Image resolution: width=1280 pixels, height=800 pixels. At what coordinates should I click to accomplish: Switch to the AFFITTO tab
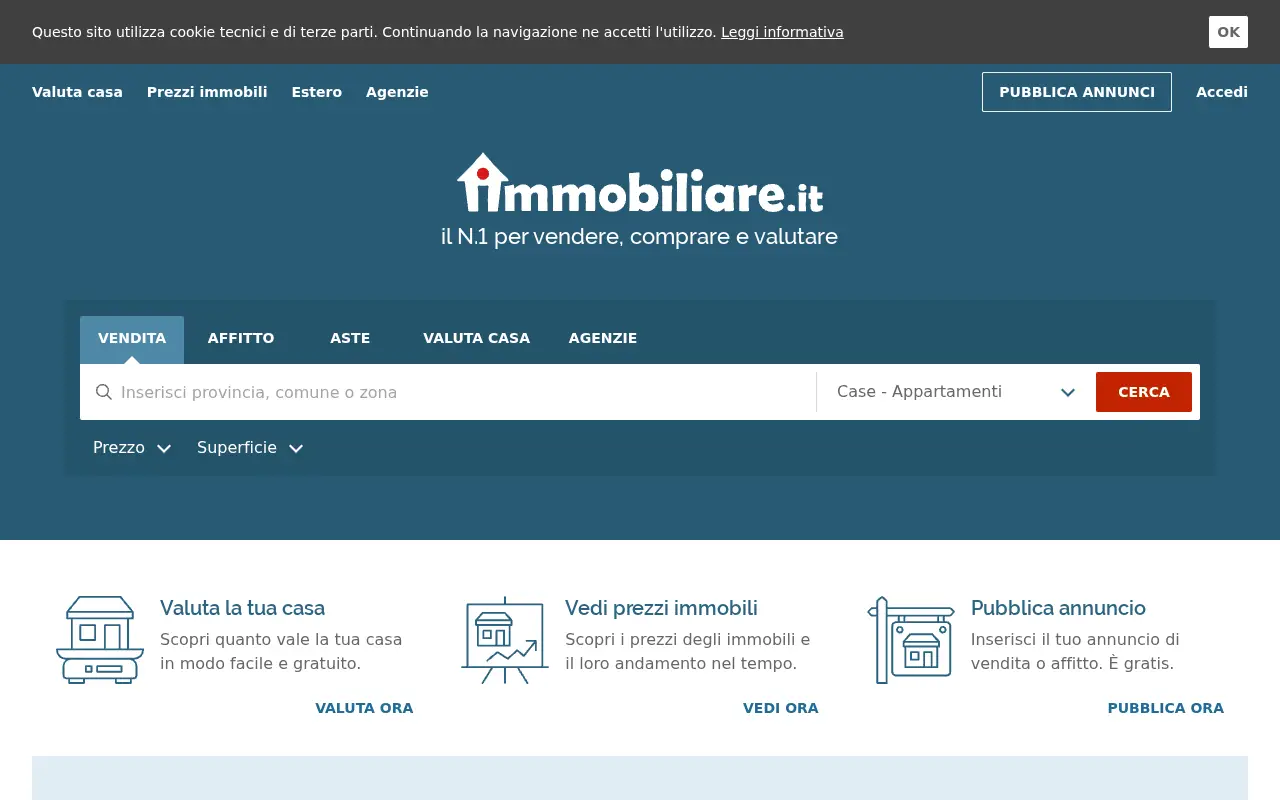[241, 339]
